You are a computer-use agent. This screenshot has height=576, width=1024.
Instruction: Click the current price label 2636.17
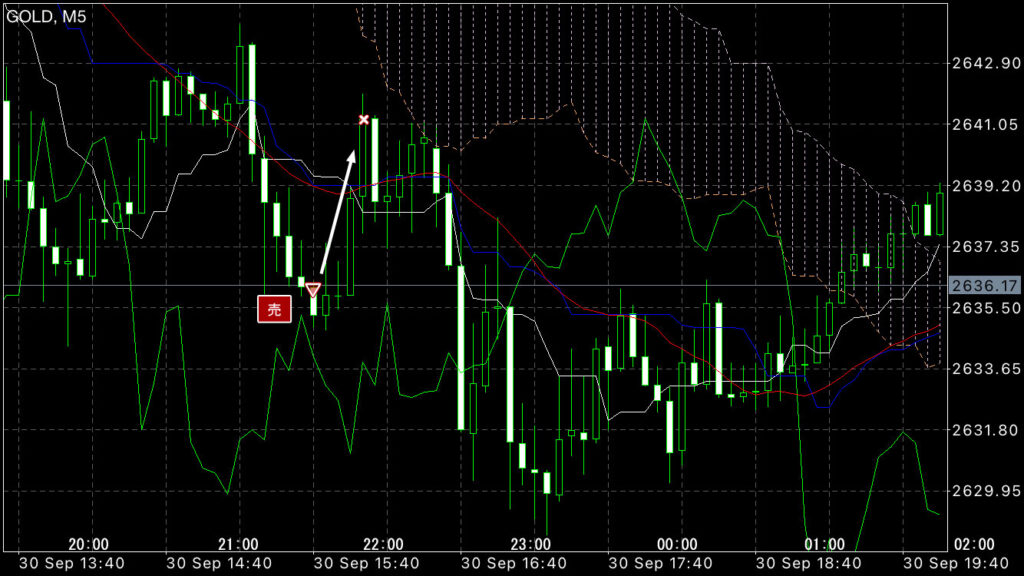point(984,285)
